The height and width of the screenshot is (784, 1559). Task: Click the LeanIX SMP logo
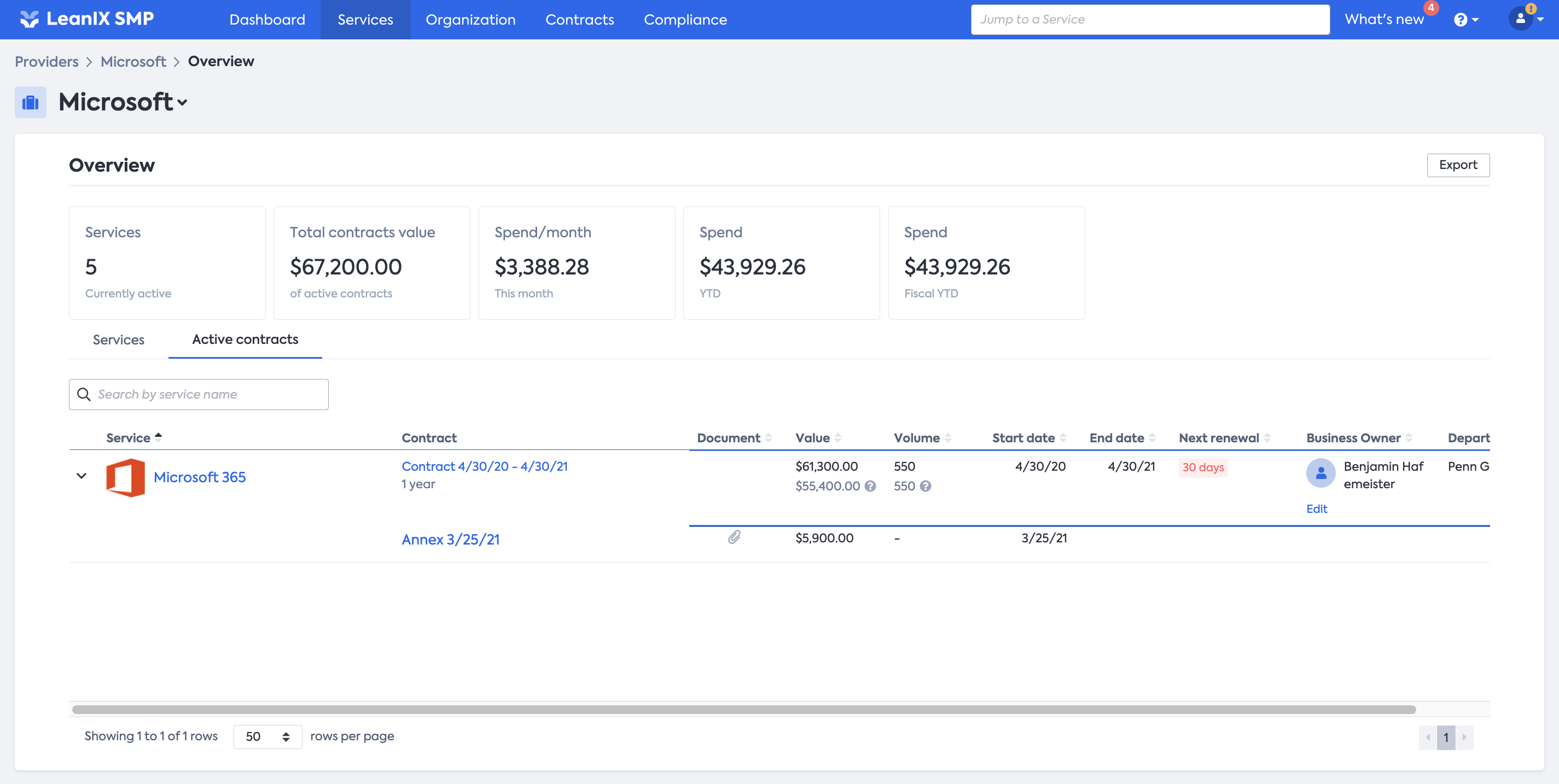87,19
